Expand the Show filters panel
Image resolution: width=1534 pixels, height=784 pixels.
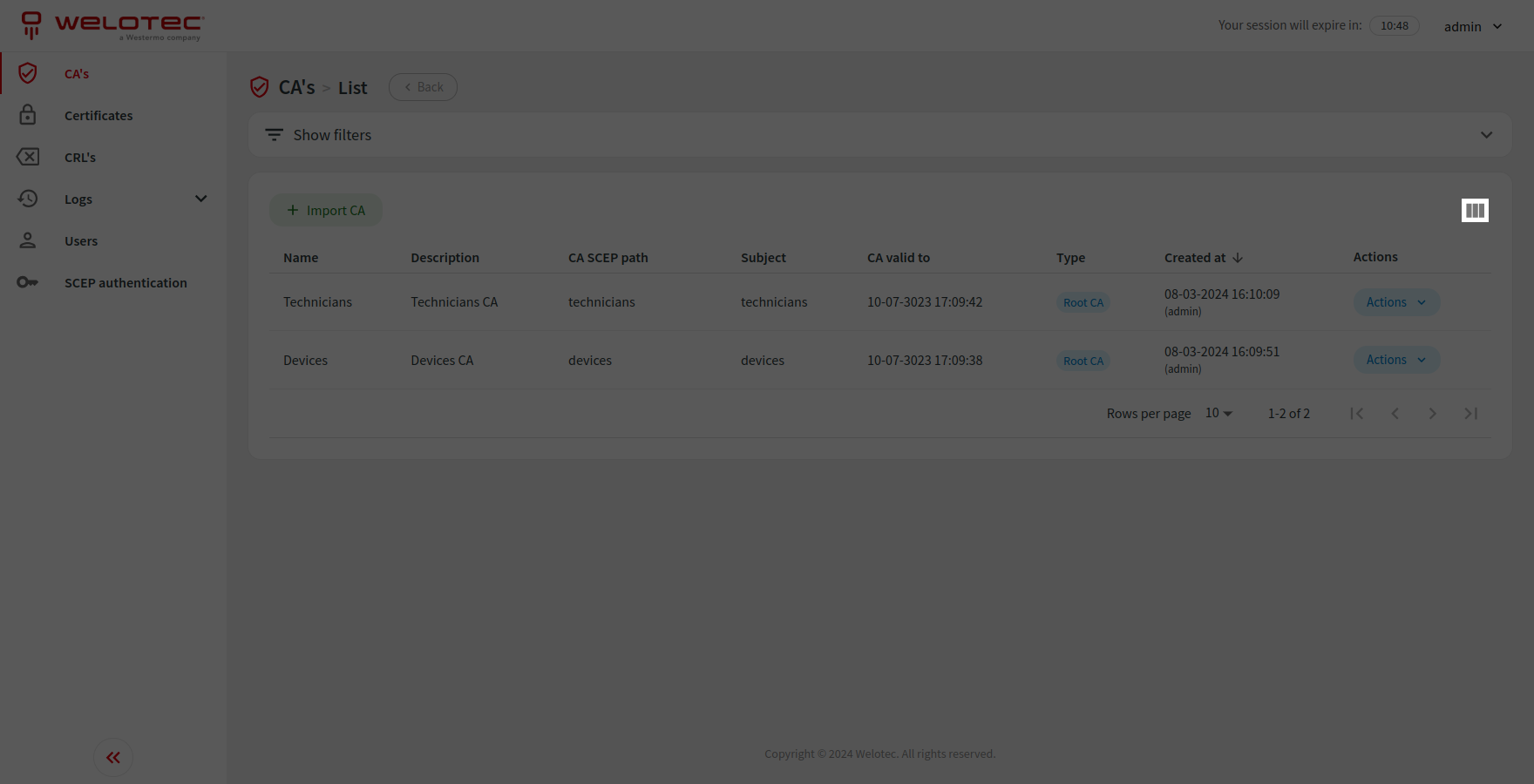pos(1486,135)
